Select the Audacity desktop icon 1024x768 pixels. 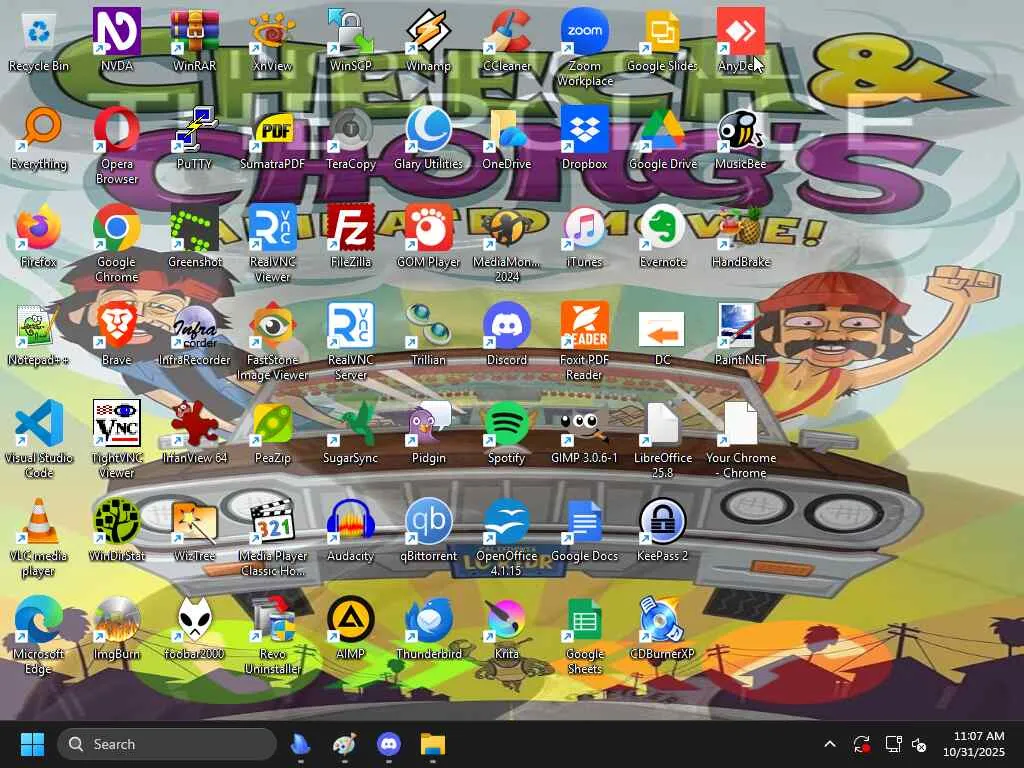click(x=351, y=521)
